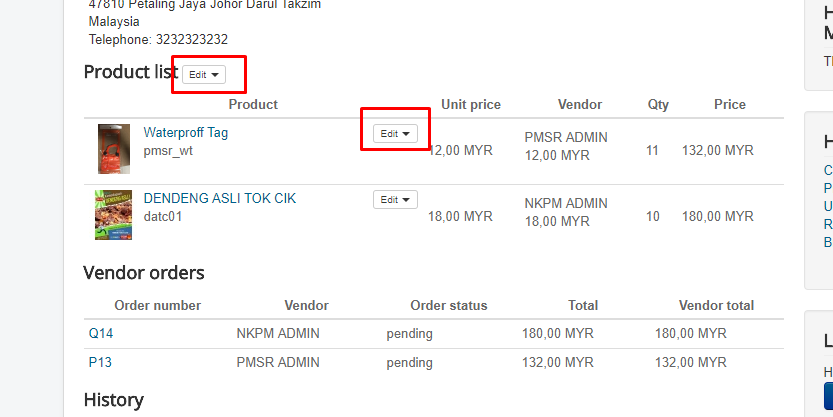Screen dimensions: 833x417
Task: Click the History section heading
Action: coord(113,400)
